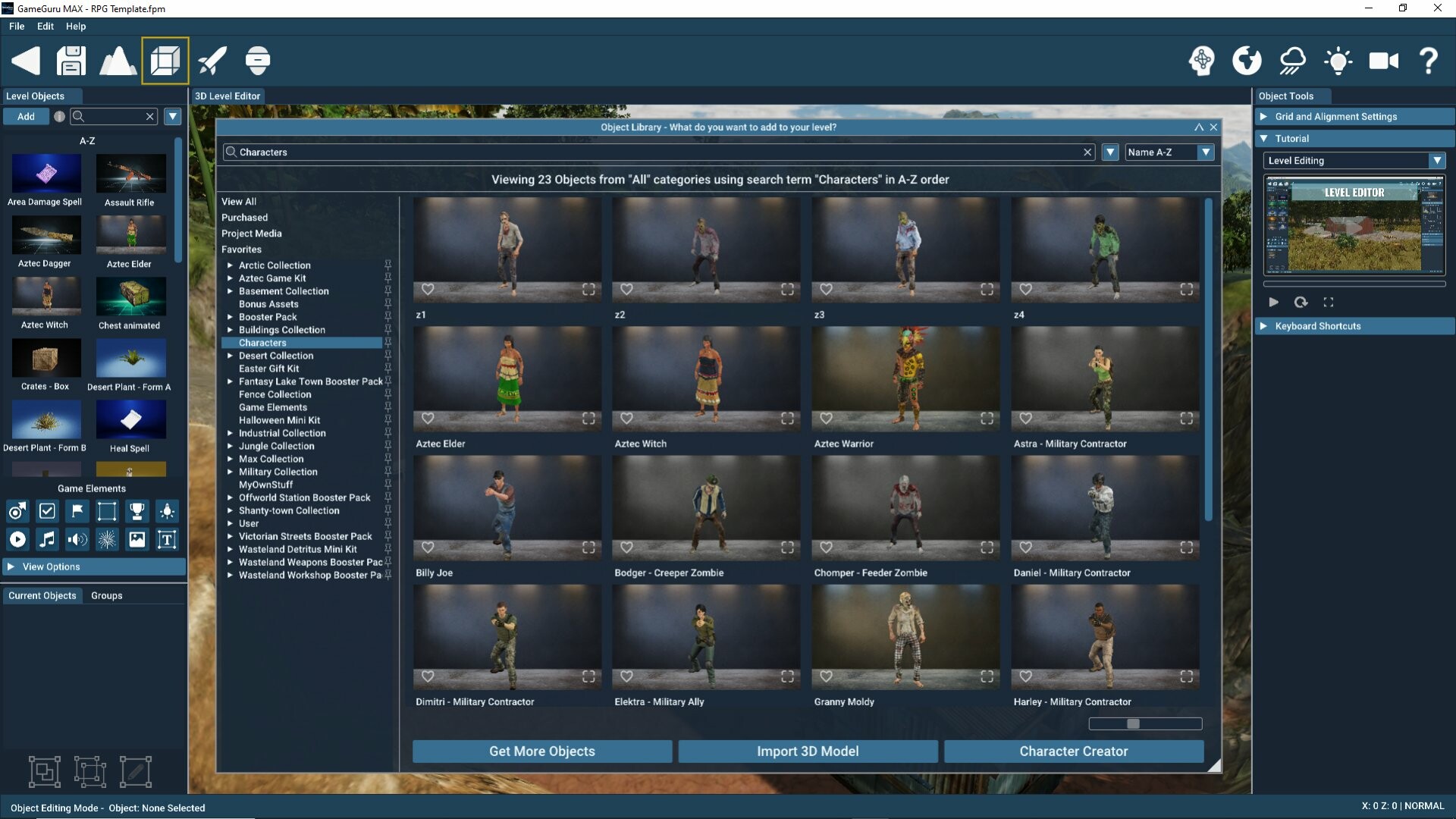1456x819 pixels.
Task: Click the Save project icon
Action: click(71, 61)
